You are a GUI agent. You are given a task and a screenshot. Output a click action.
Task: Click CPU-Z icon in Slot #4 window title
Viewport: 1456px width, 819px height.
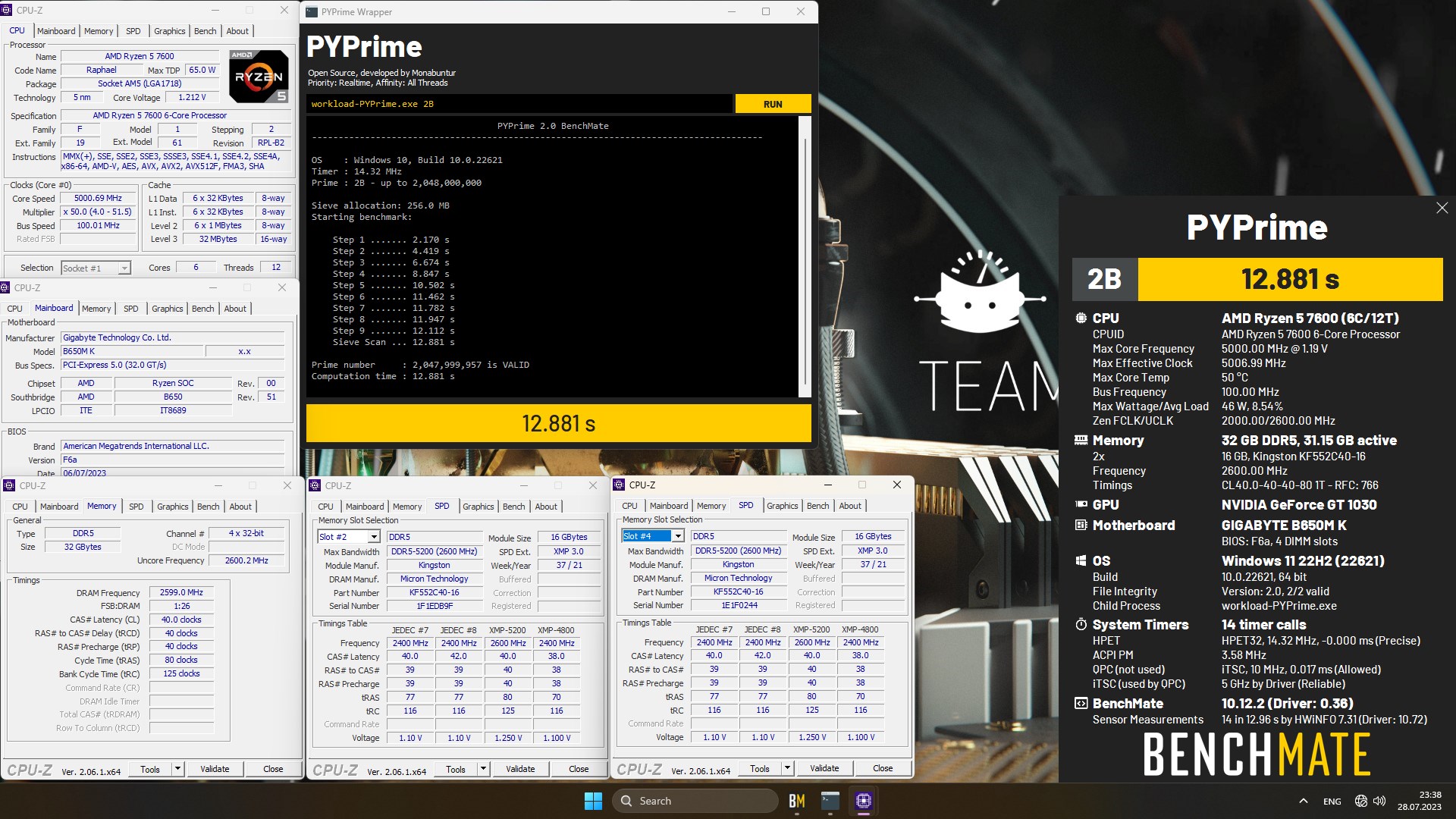pos(620,485)
